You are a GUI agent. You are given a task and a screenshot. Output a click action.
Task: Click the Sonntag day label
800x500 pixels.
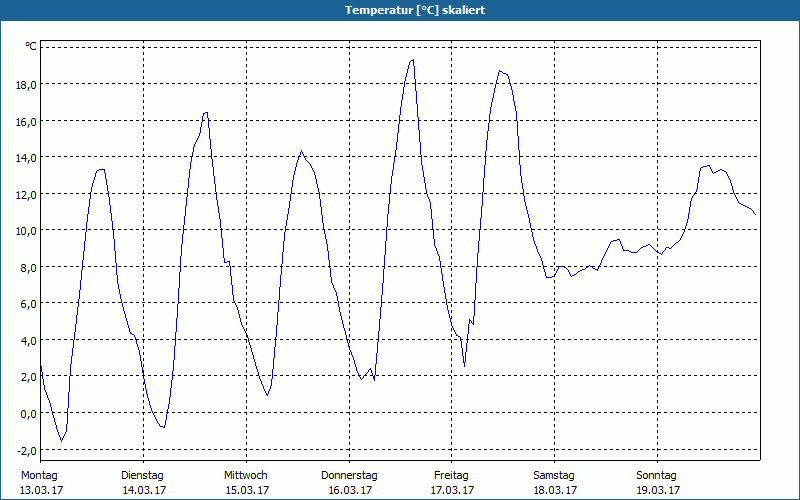pos(657,476)
